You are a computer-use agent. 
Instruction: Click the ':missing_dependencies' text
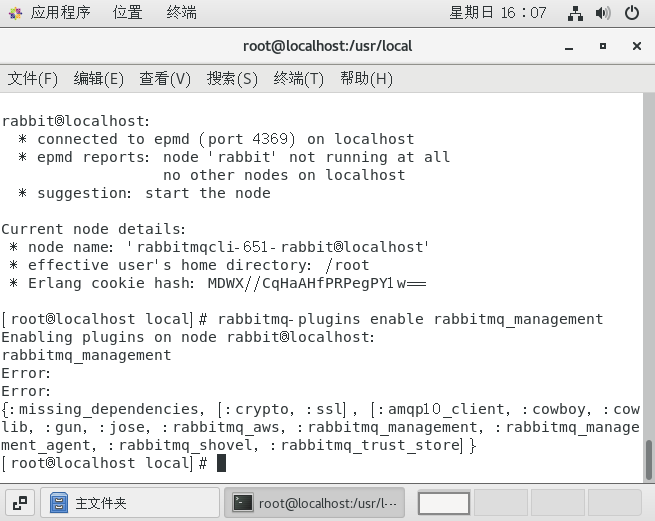click(106, 409)
